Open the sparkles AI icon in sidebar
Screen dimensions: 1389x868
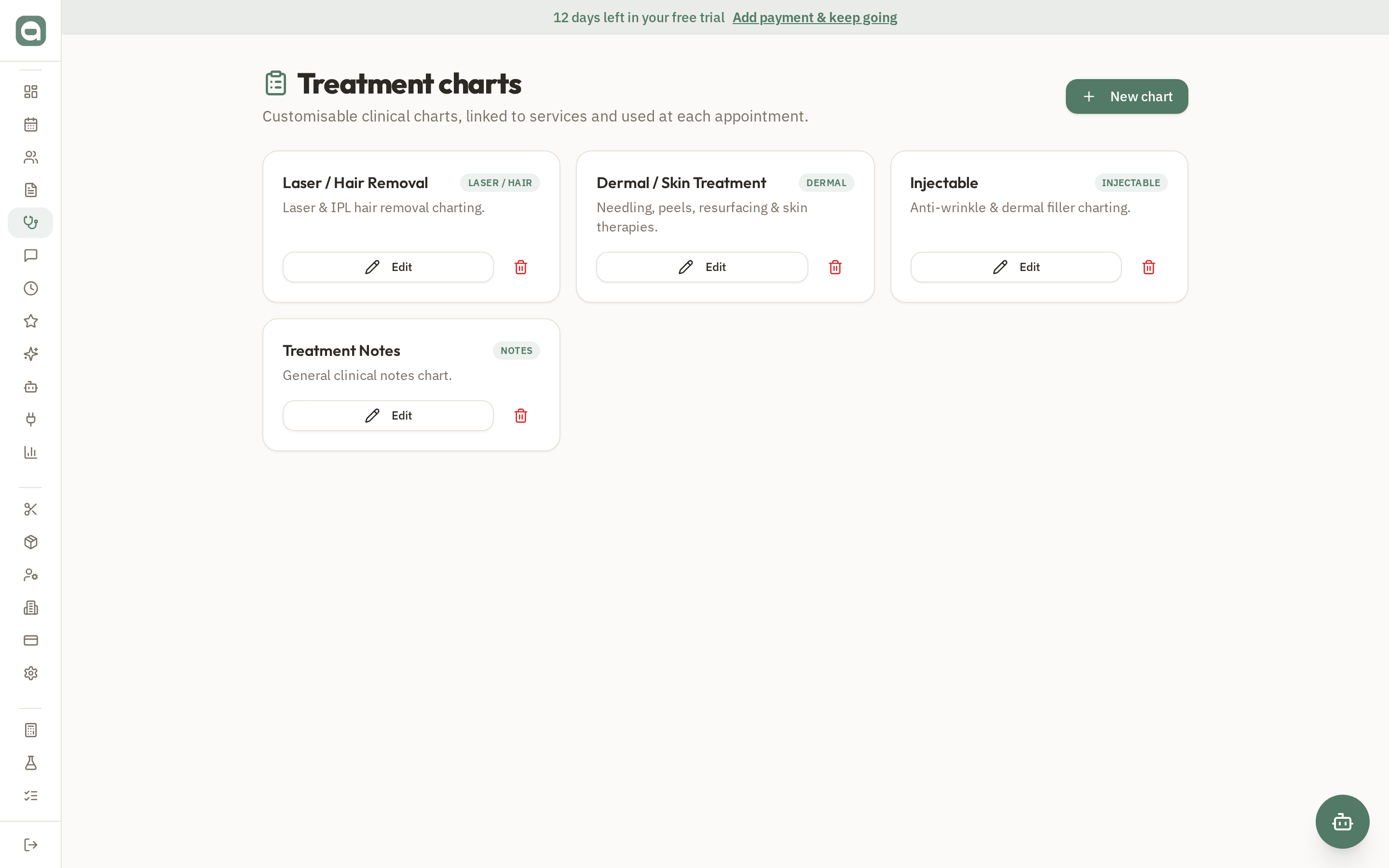30,353
